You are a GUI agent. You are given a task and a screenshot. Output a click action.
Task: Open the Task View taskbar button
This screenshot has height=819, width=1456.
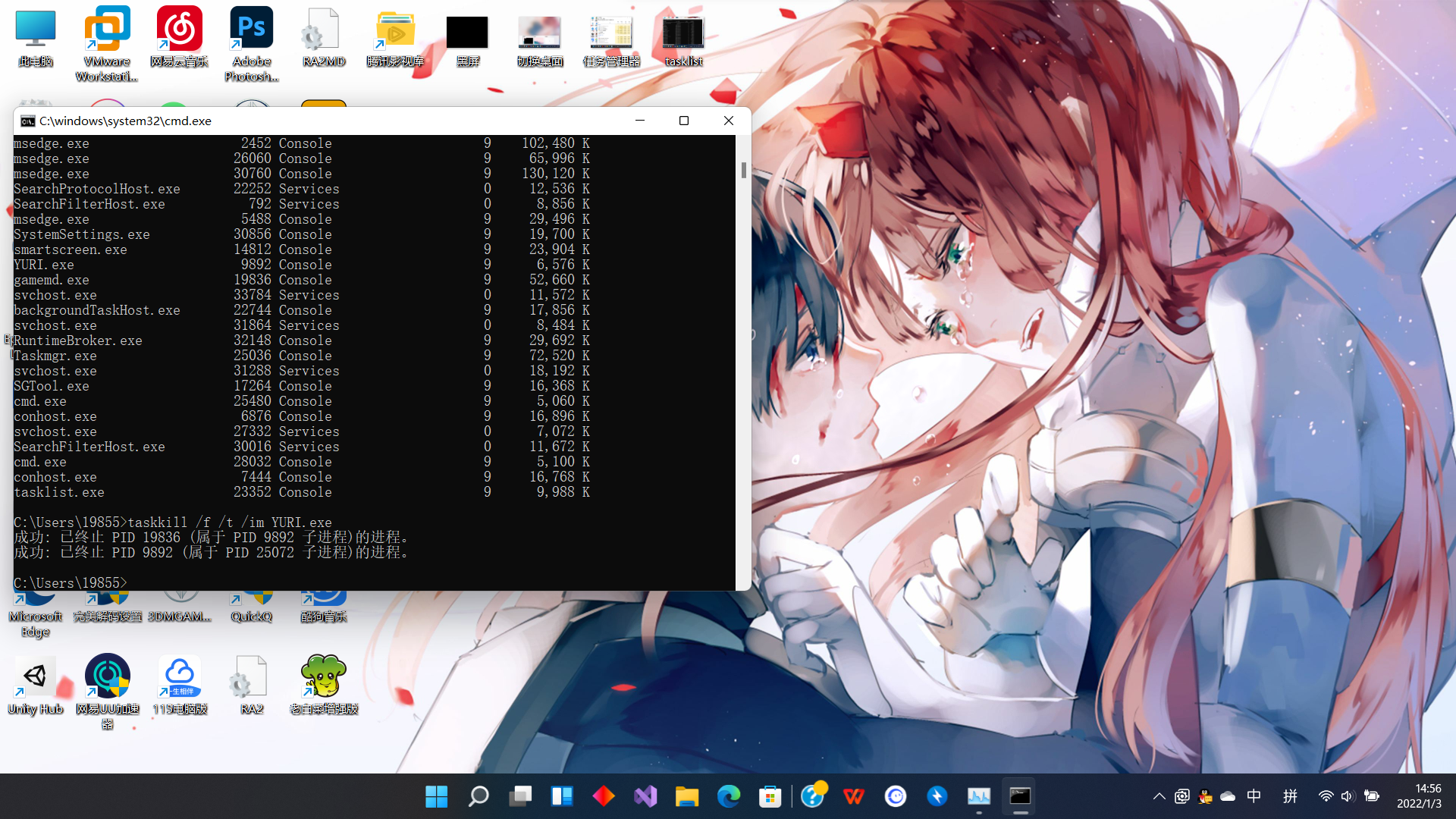520,796
